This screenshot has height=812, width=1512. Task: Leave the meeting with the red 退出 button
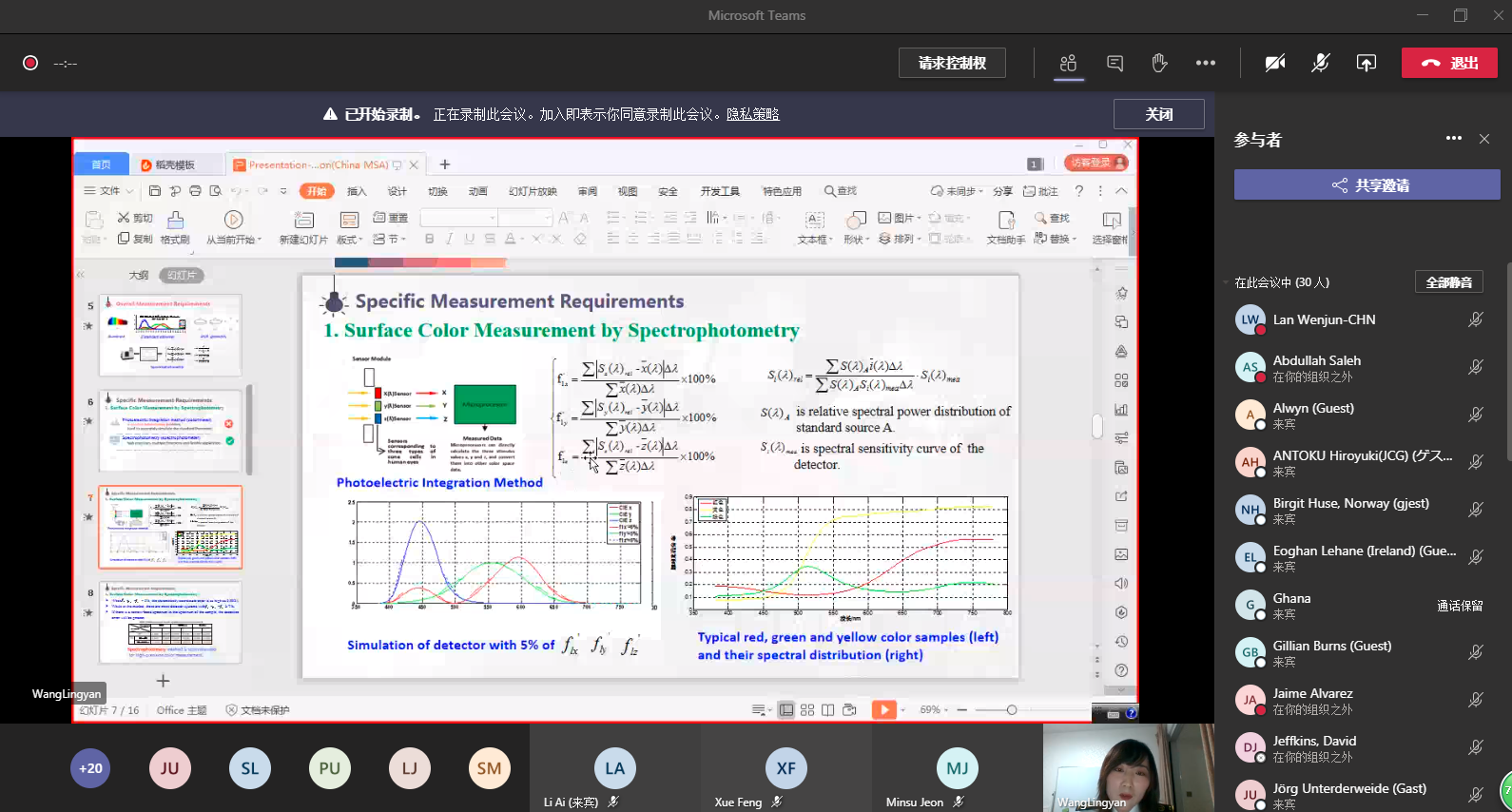pos(1449,63)
